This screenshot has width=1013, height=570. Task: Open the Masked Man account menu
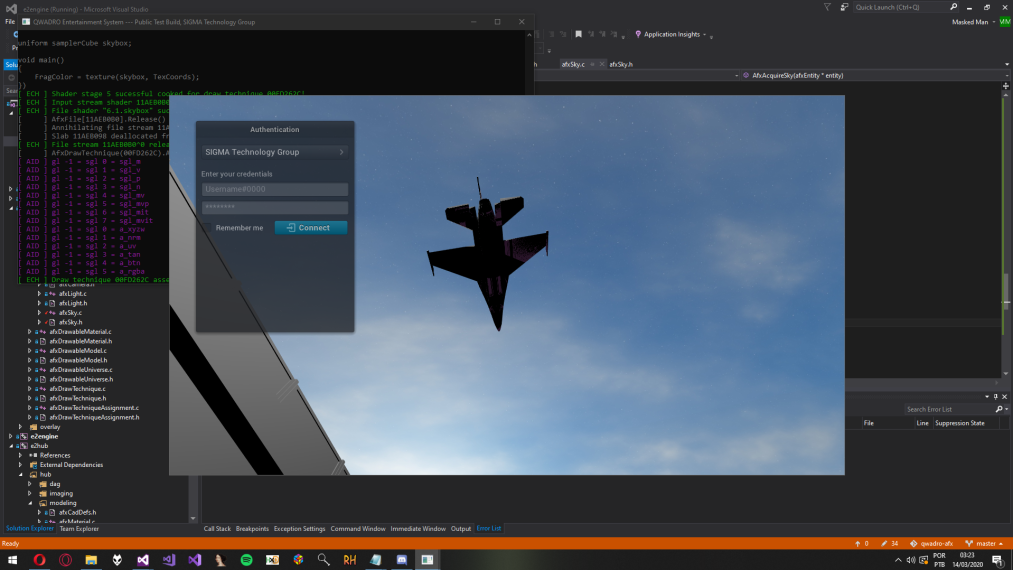(973, 22)
